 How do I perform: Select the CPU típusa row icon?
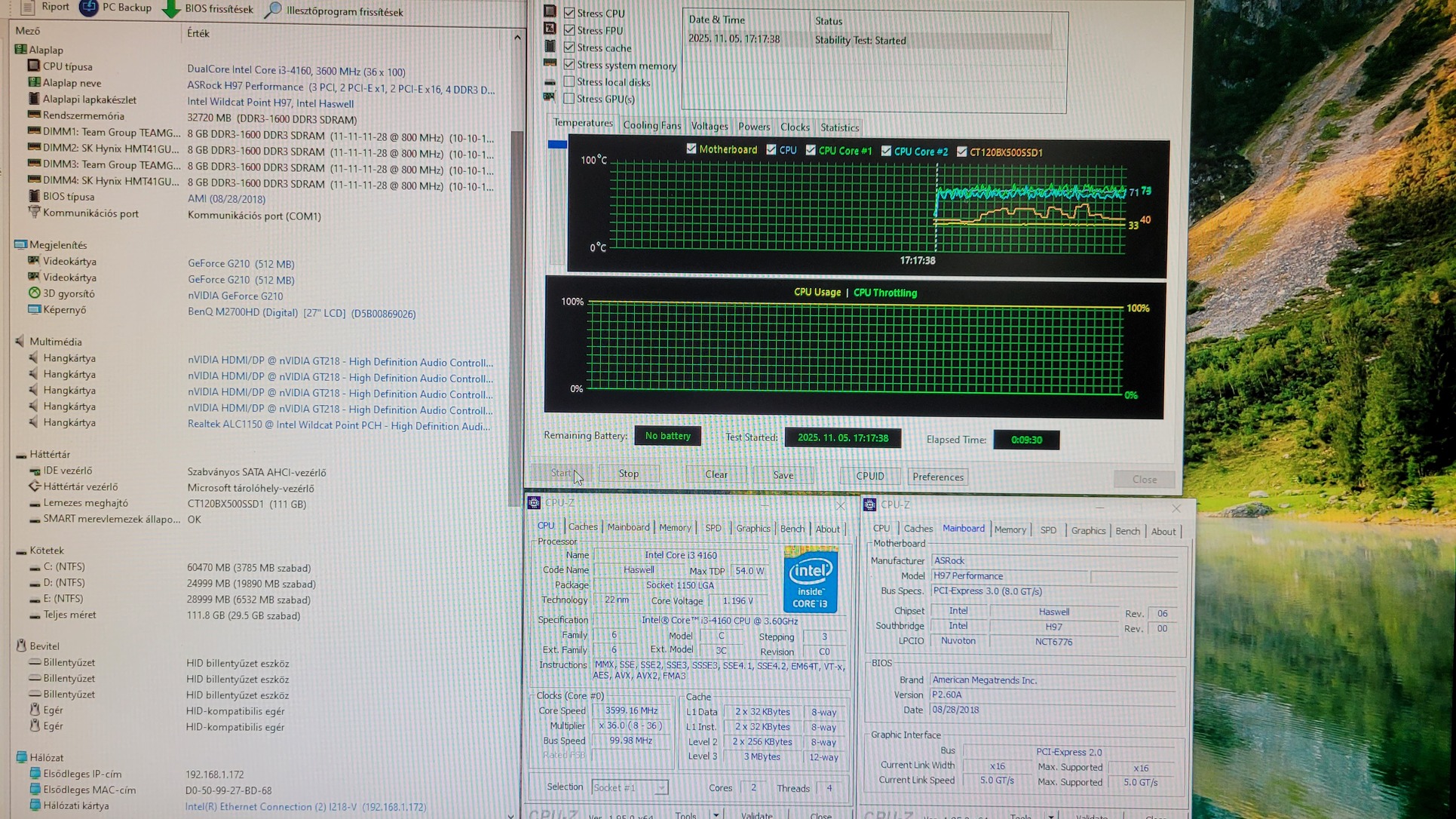pos(33,66)
